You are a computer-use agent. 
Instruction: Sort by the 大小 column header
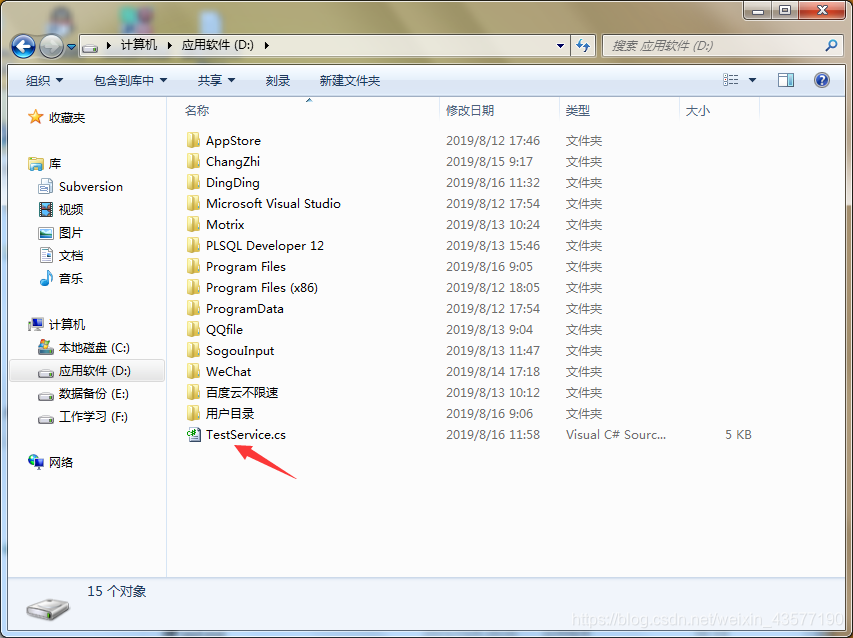[x=698, y=110]
